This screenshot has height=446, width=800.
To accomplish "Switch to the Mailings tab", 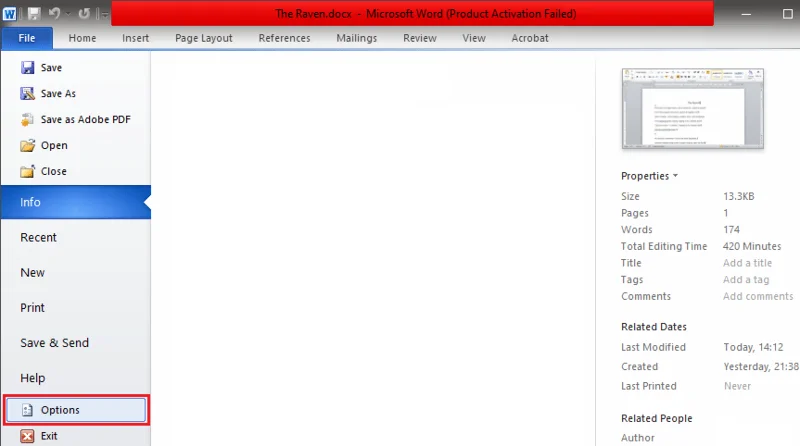I will [x=357, y=38].
